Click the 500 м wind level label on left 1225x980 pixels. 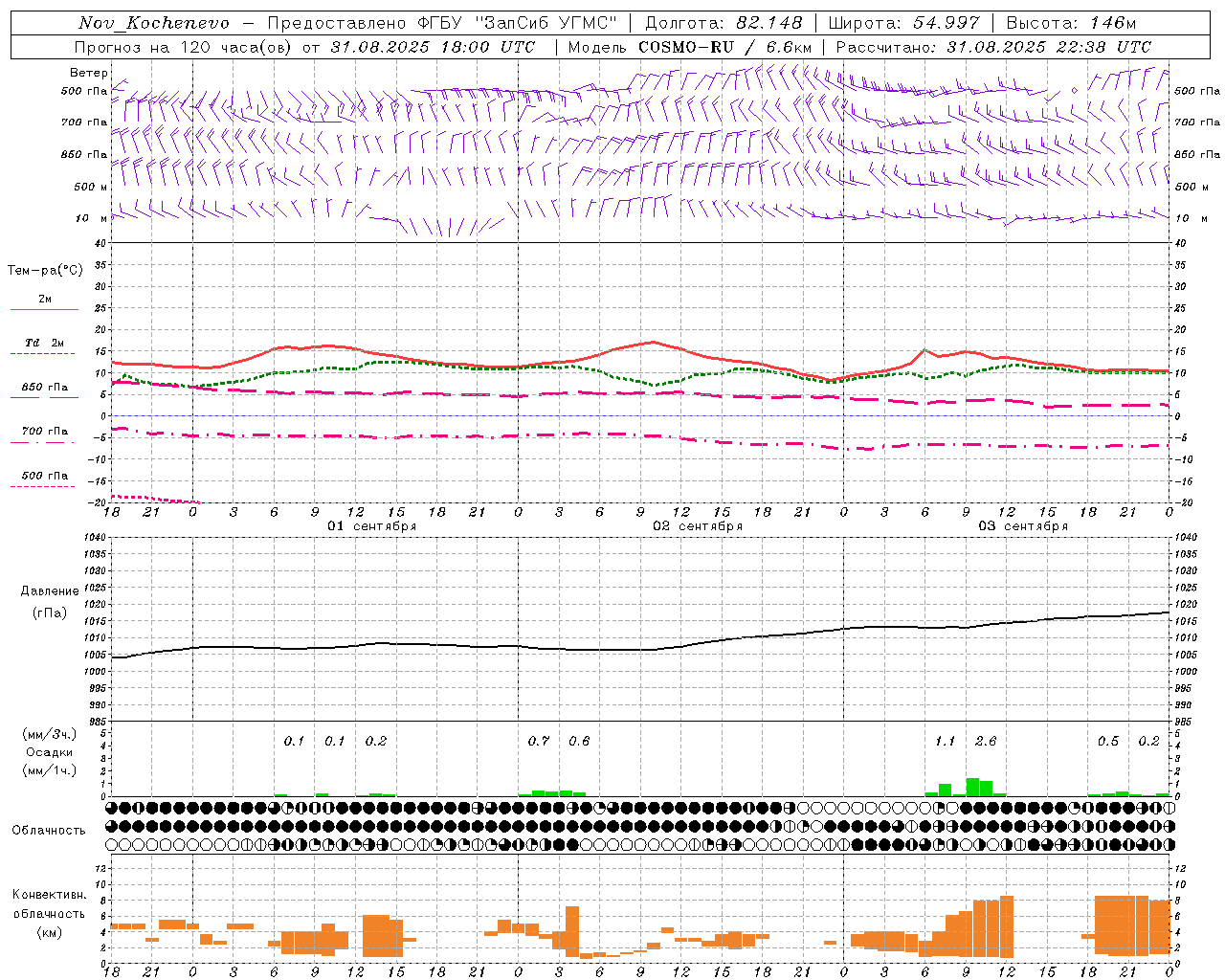click(x=91, y=187)
